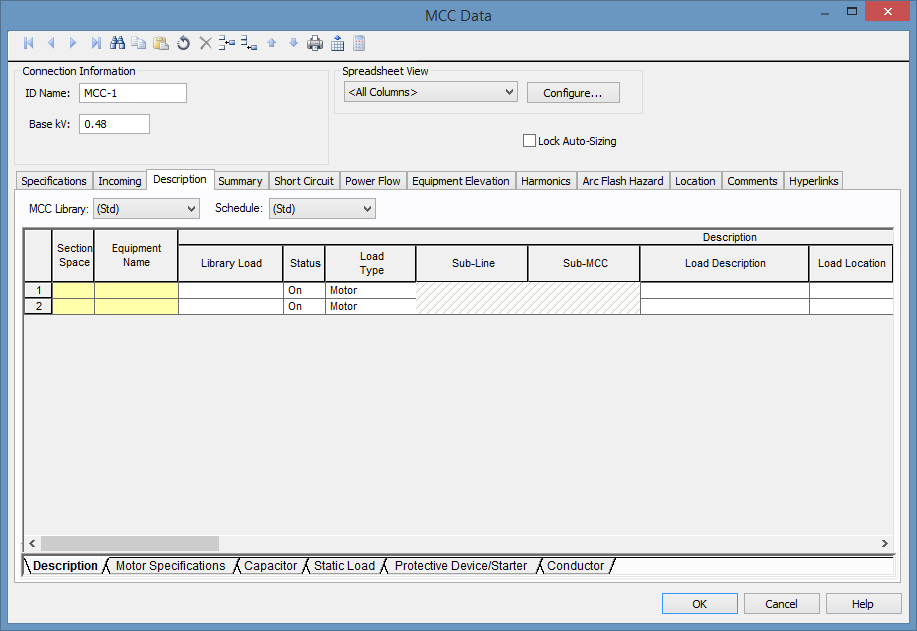Screen dimensions: 917x631
Task: Click the gray X delete icon
Action: point(205,43)
